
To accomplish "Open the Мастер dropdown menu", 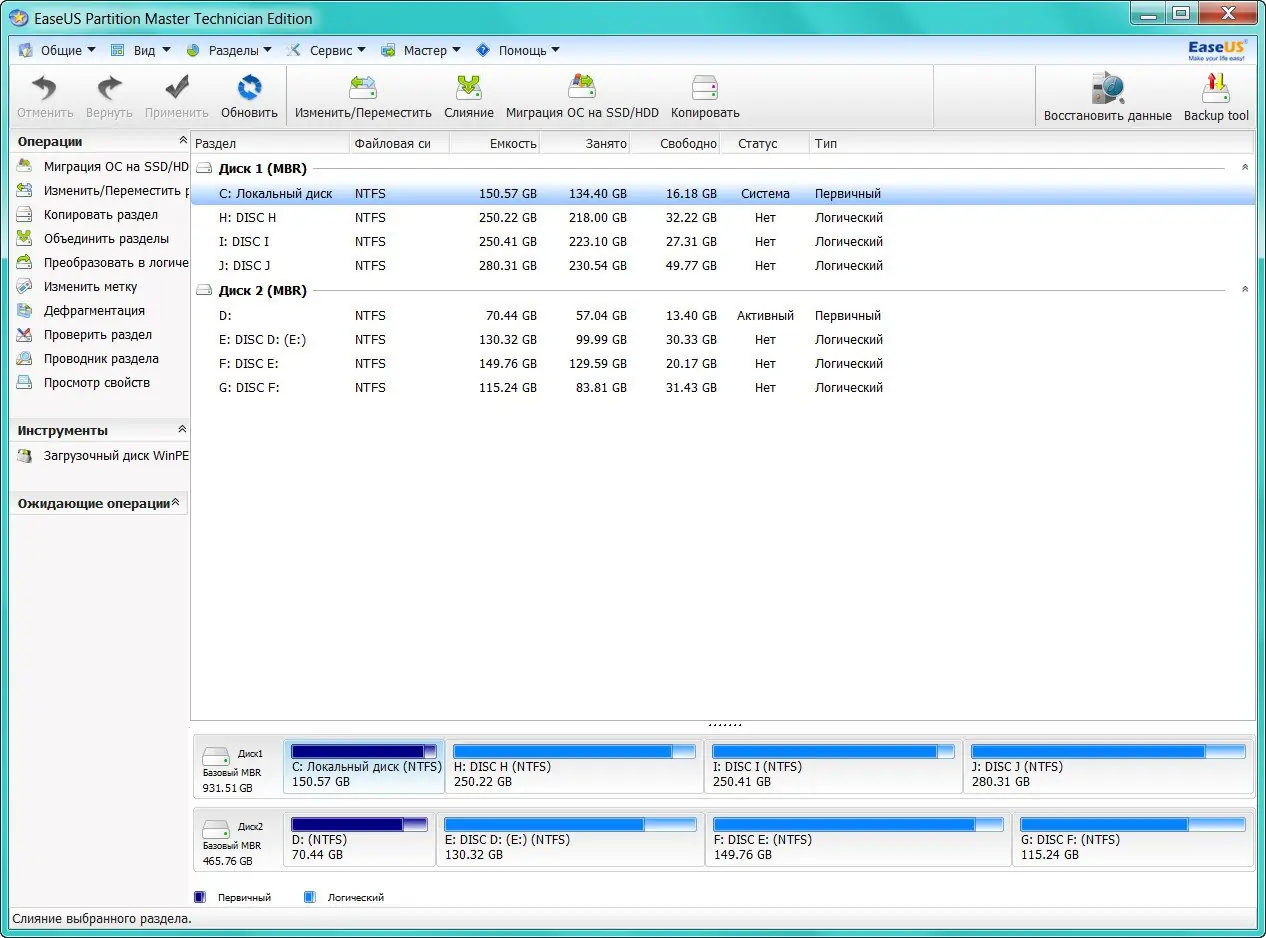I will pyautogui.click(x=420, y=49).
